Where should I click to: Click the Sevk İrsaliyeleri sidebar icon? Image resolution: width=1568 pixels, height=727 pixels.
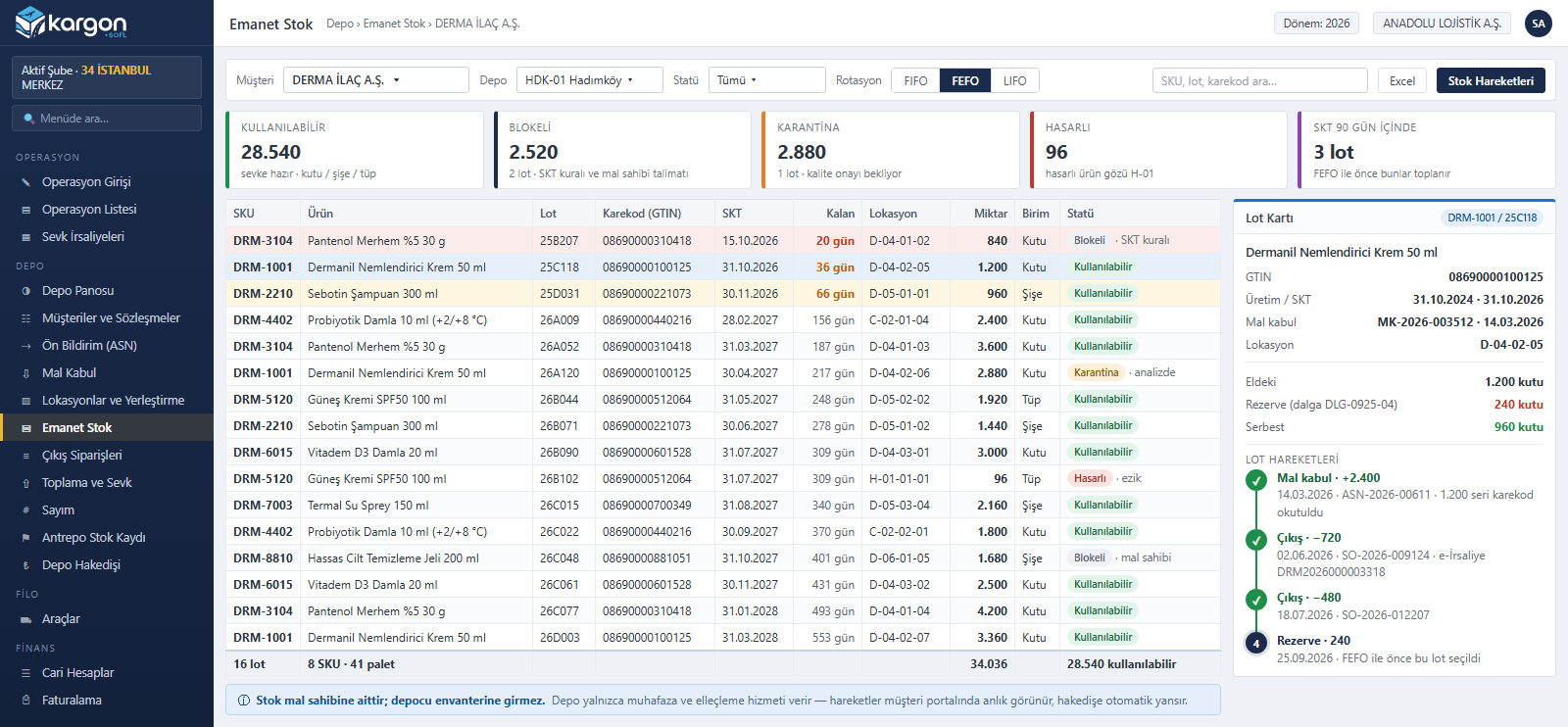[26, 237]
